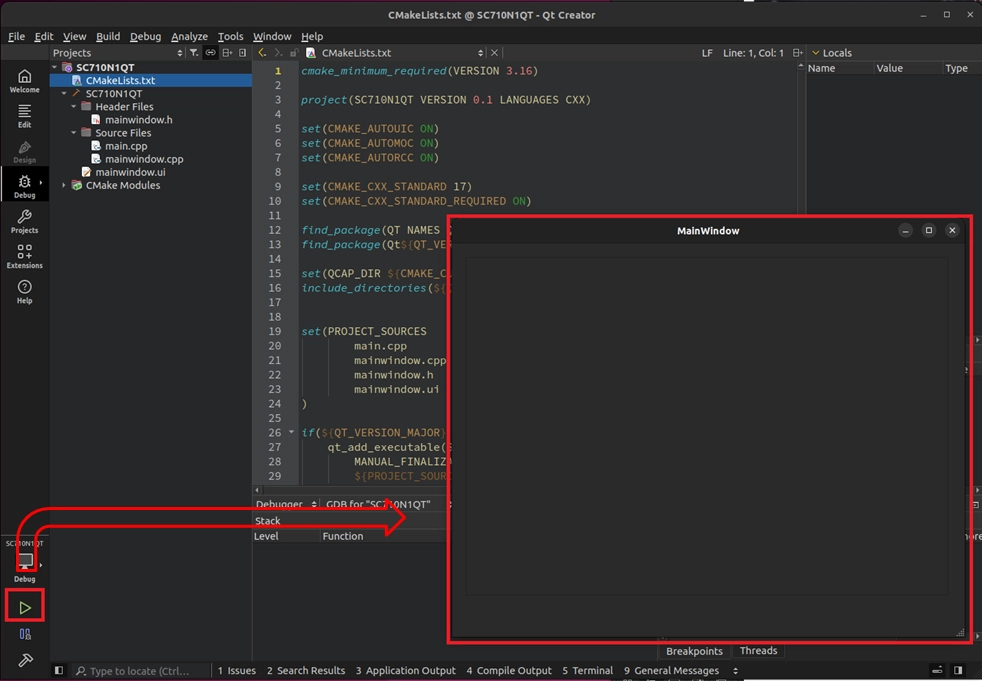
Task: Switch to the Breakpoints tab
Action: coord(694,651)
